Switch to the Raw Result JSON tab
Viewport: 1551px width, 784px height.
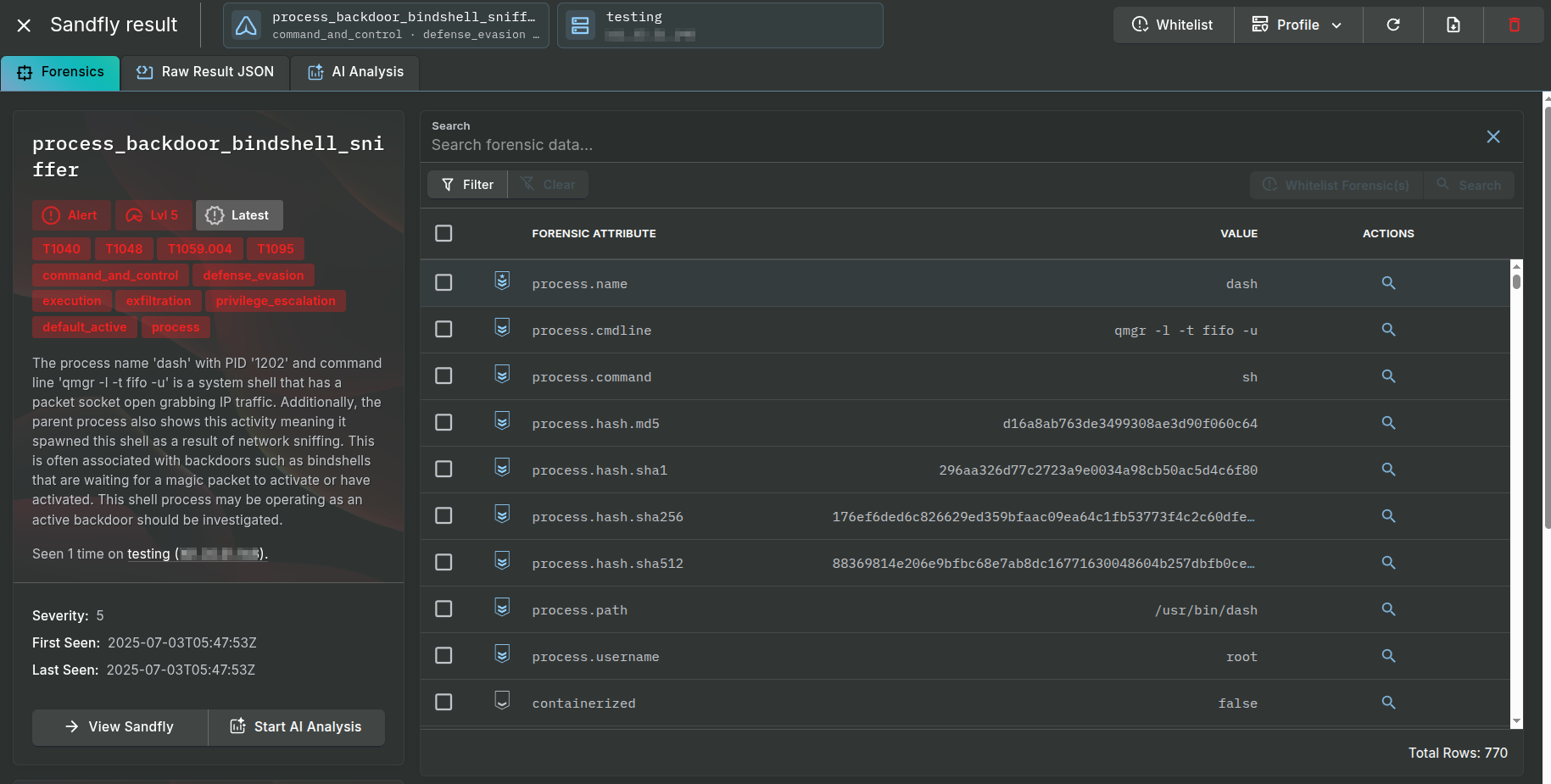(205, 72)
